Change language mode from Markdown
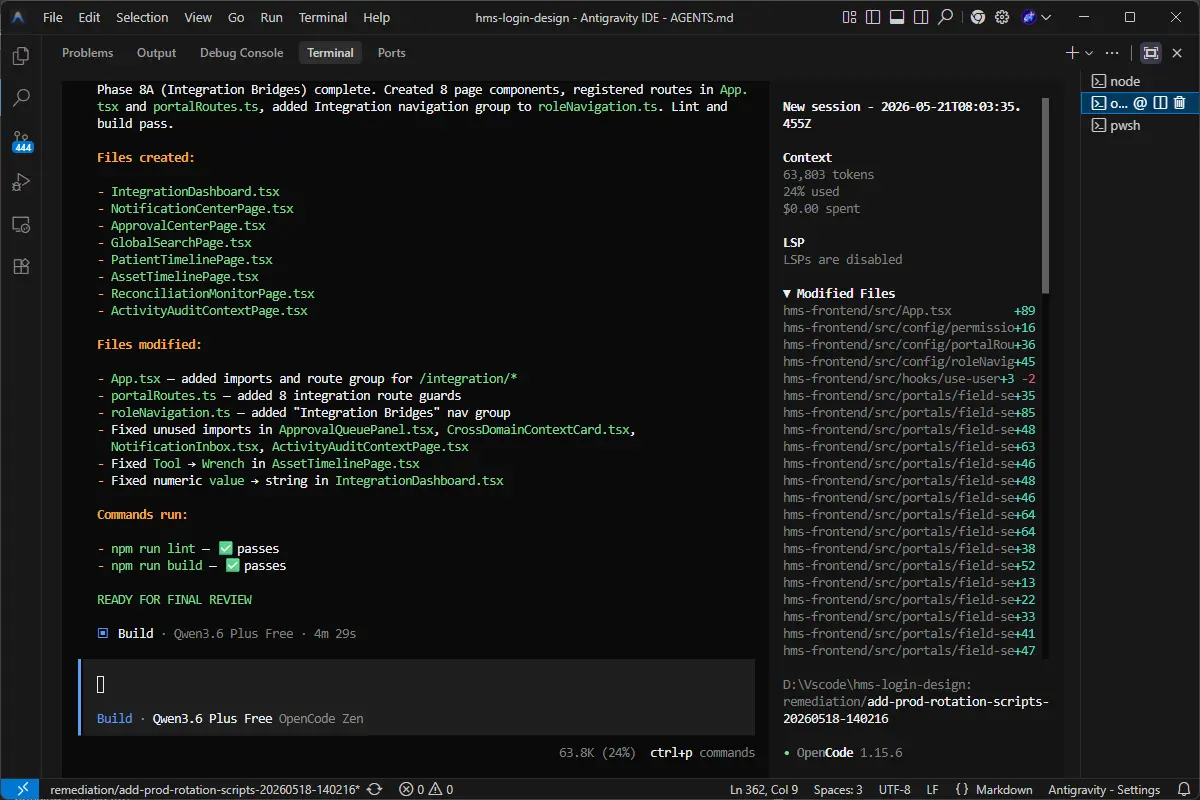This screenshot has width=1200, height=800. (1004, 789)
